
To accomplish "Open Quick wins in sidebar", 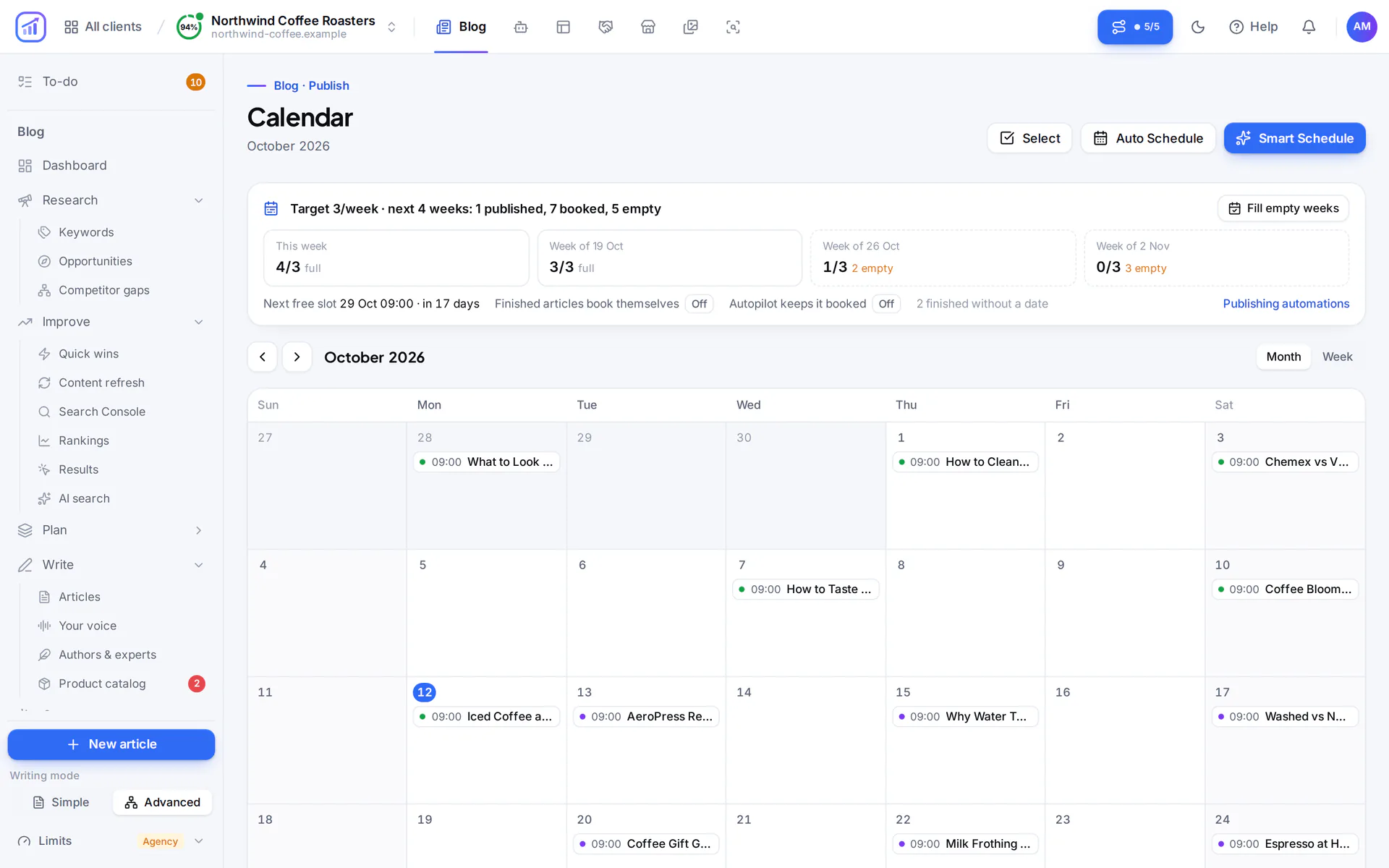I will [88, 354].
